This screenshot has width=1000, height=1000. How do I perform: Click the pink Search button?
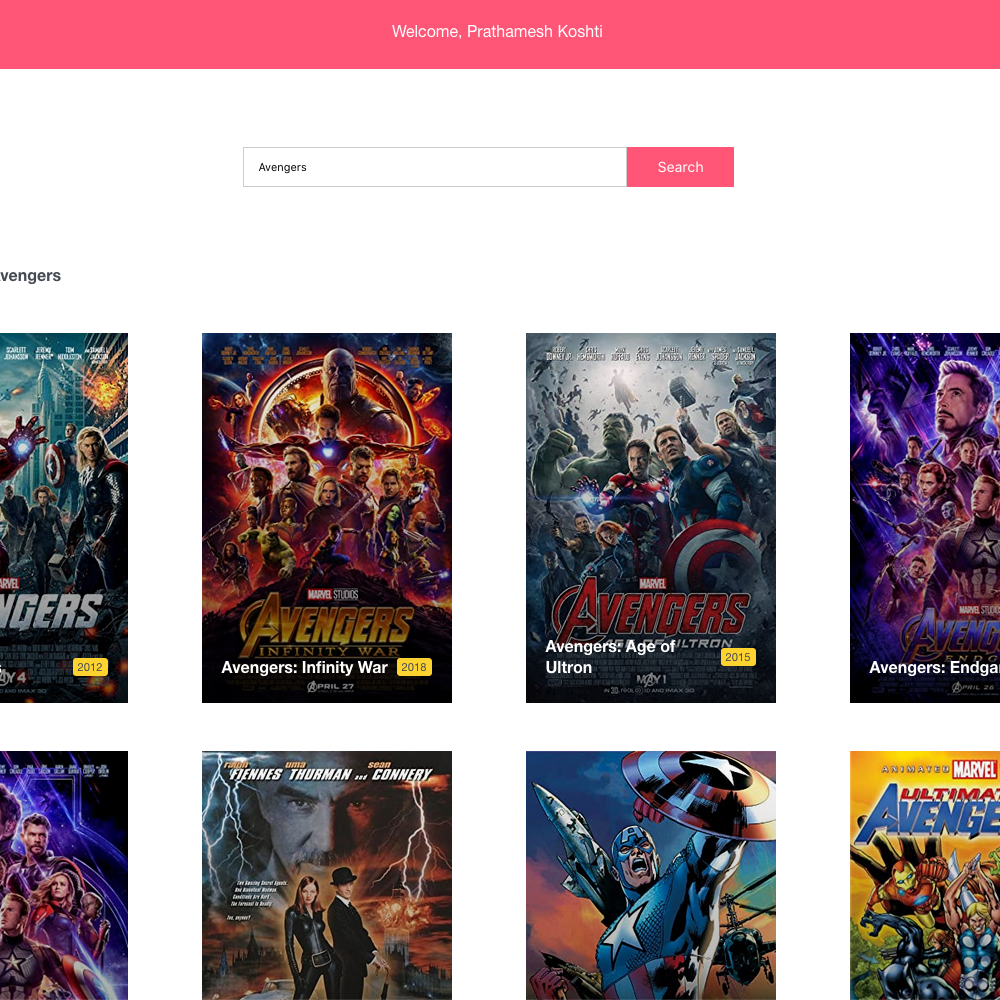[x=680, y=167]
